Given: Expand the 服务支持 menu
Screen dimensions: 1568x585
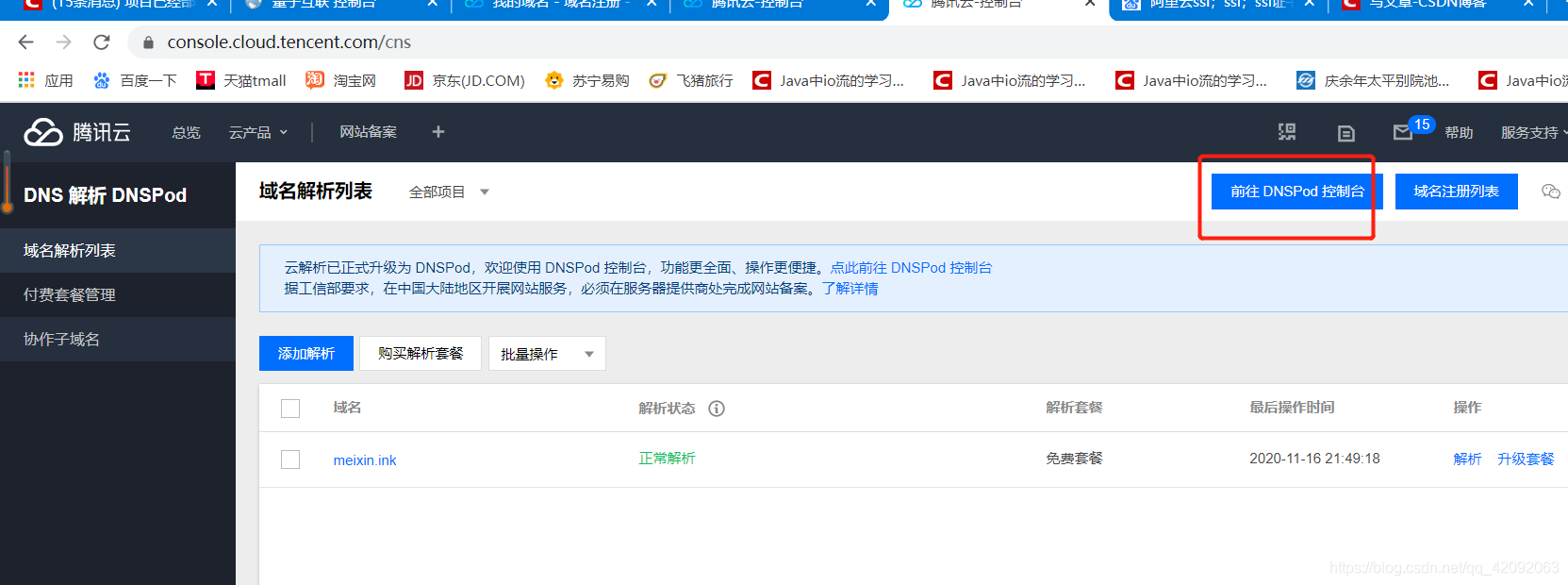Looking at the screenshot, I should 1534,132.
